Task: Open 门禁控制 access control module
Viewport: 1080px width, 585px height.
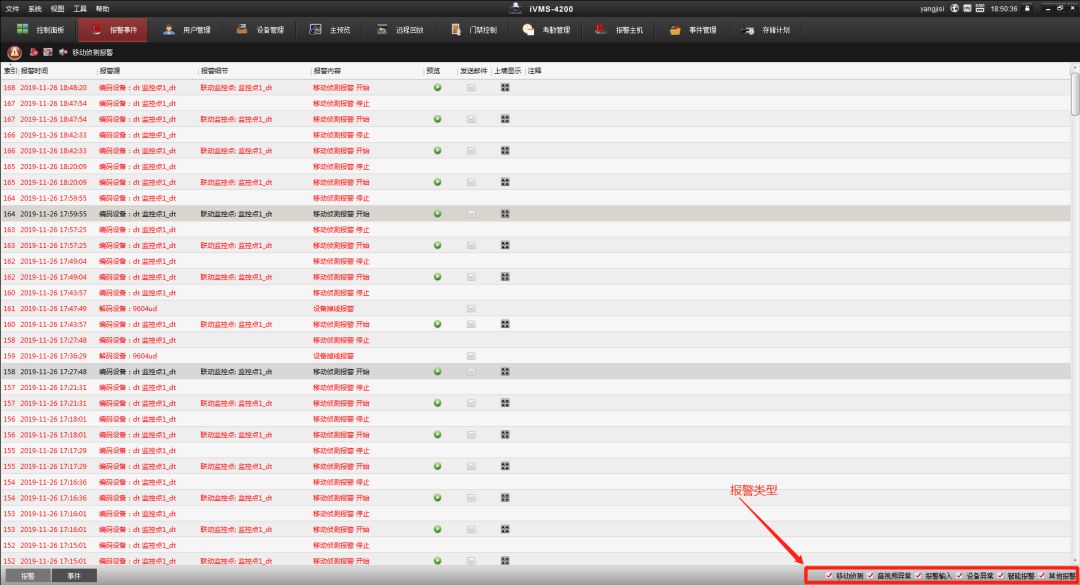Action: pyautogui.click(x=474, y=30)
